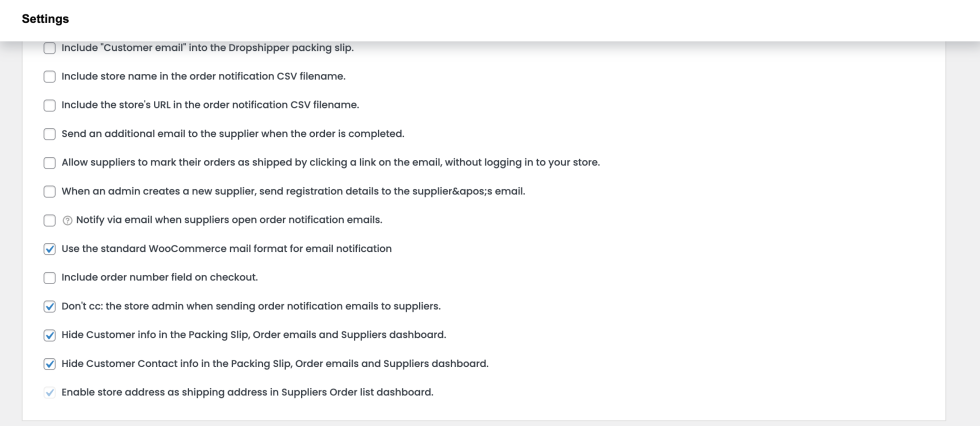980x426 pixels.
Task: Click the 'Enable store address as shipping address' label text
Action: [x=247, y=392]
